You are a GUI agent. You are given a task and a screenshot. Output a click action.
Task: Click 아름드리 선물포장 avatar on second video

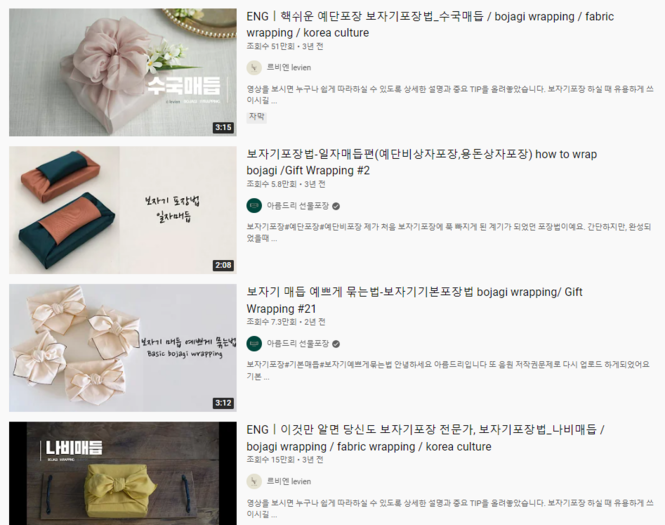pos(254,206)
